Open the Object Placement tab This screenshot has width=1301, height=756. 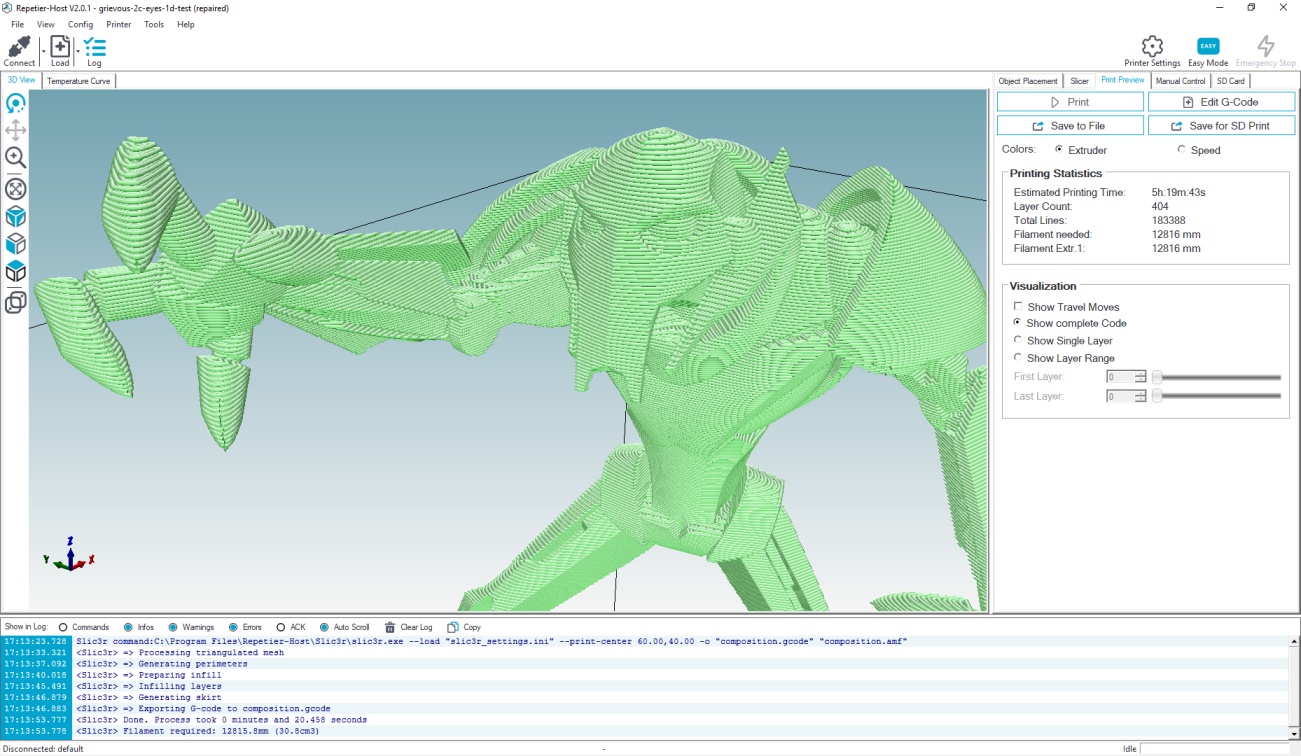click(1028, 81)
